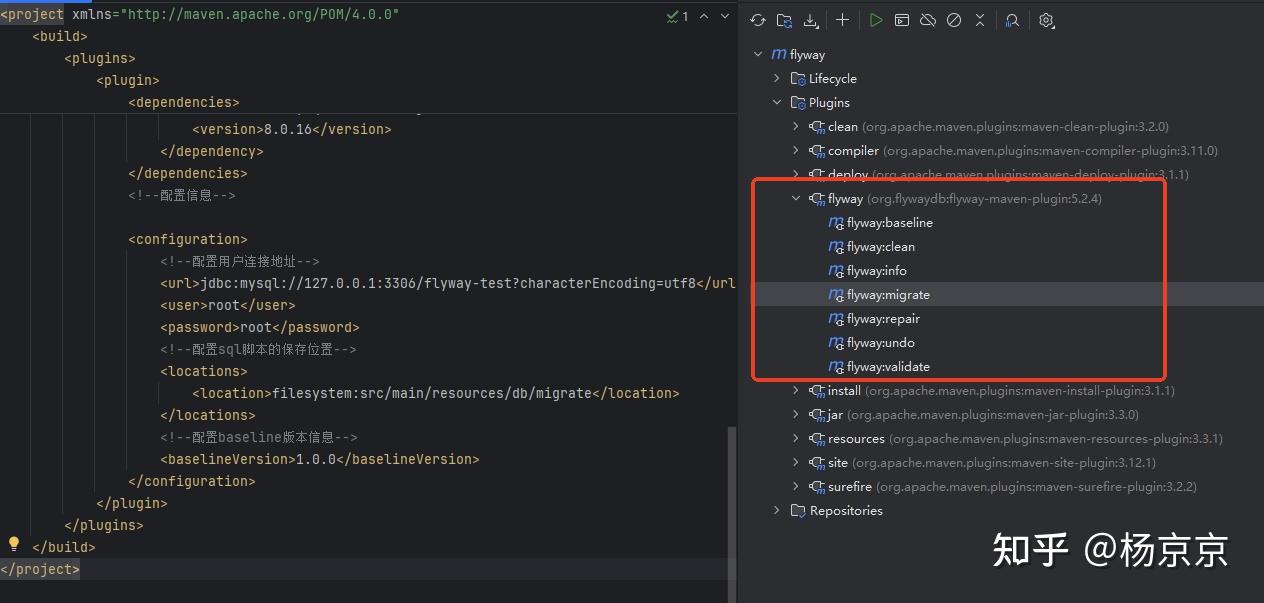
Task: Select the flyway:migrate goal
Action: pyautogui.click(x=888, y=295)
